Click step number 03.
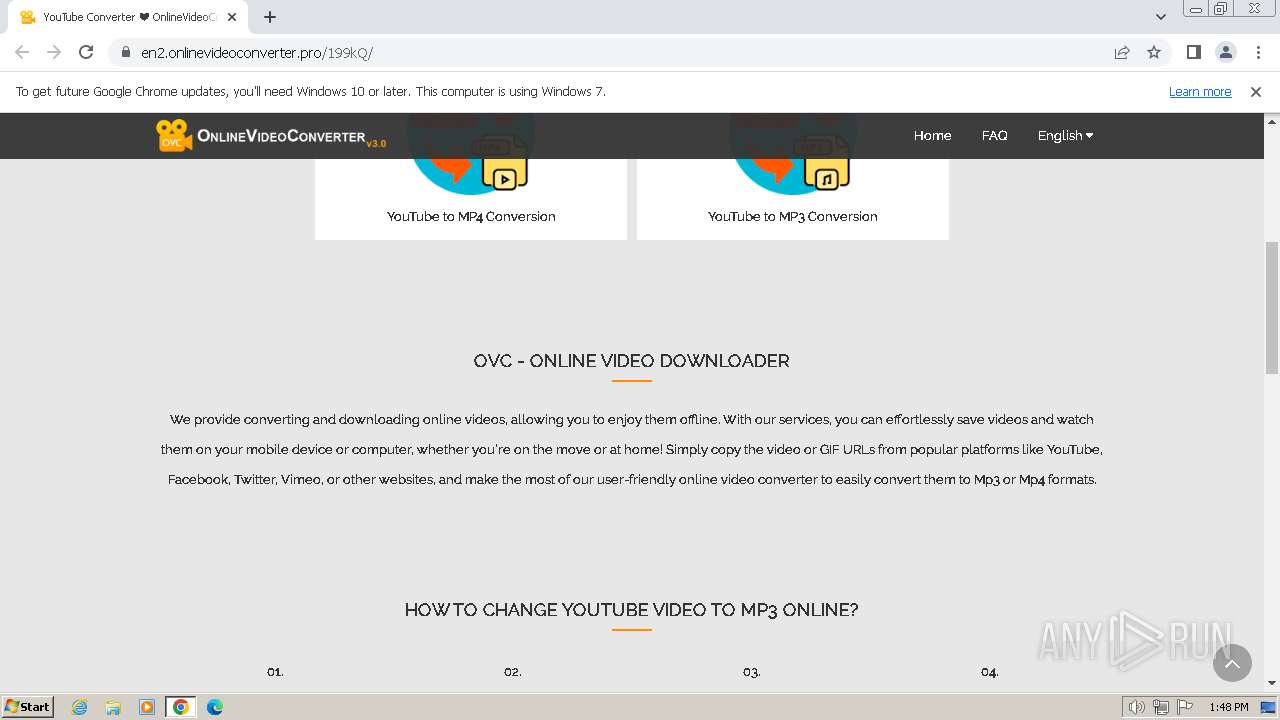1280x720 pixels. 751,672
